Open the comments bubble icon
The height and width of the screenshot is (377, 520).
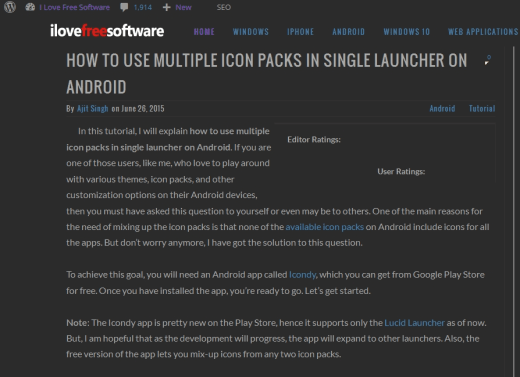click(x=124, y=7)
